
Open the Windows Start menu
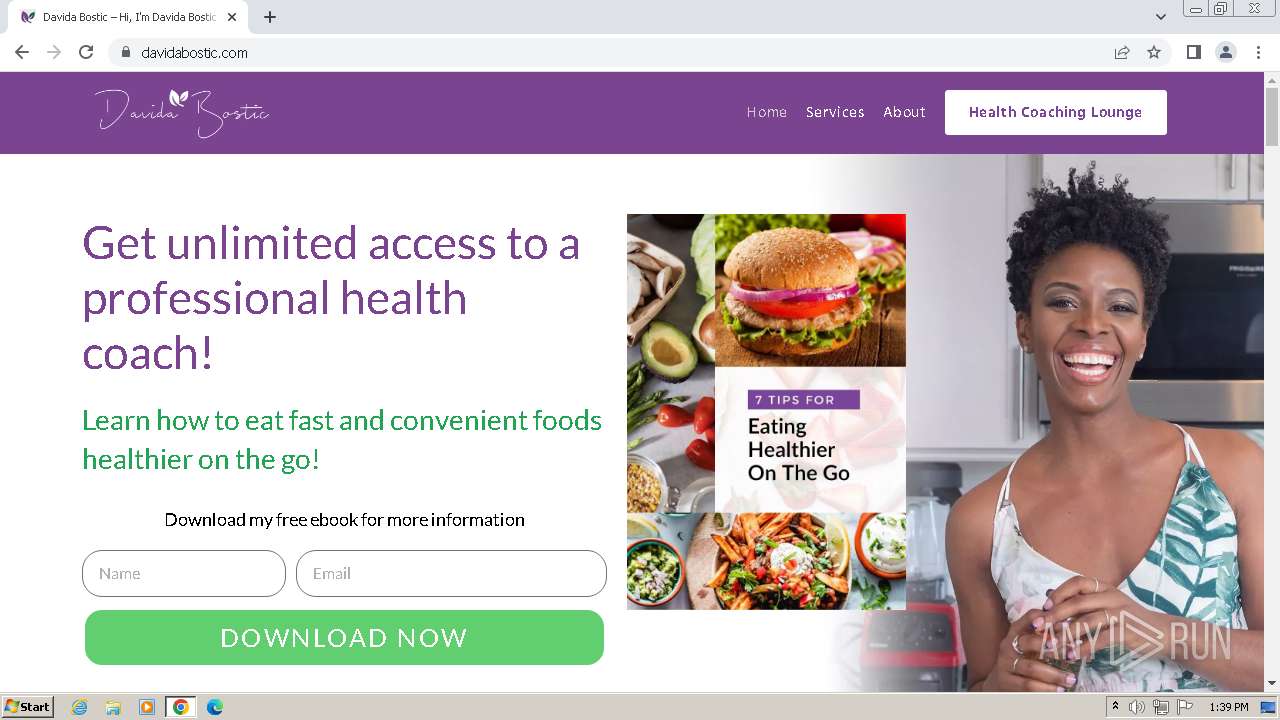(28, 707)
